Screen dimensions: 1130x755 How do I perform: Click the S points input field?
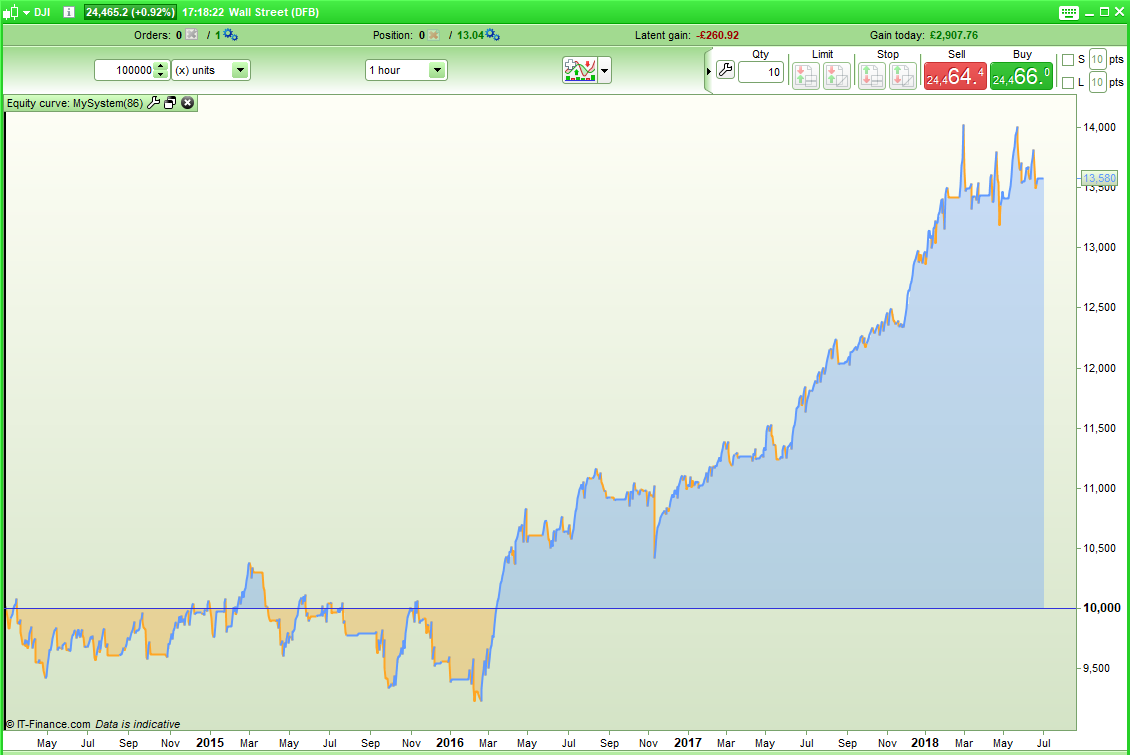(x=1097, y=60)
